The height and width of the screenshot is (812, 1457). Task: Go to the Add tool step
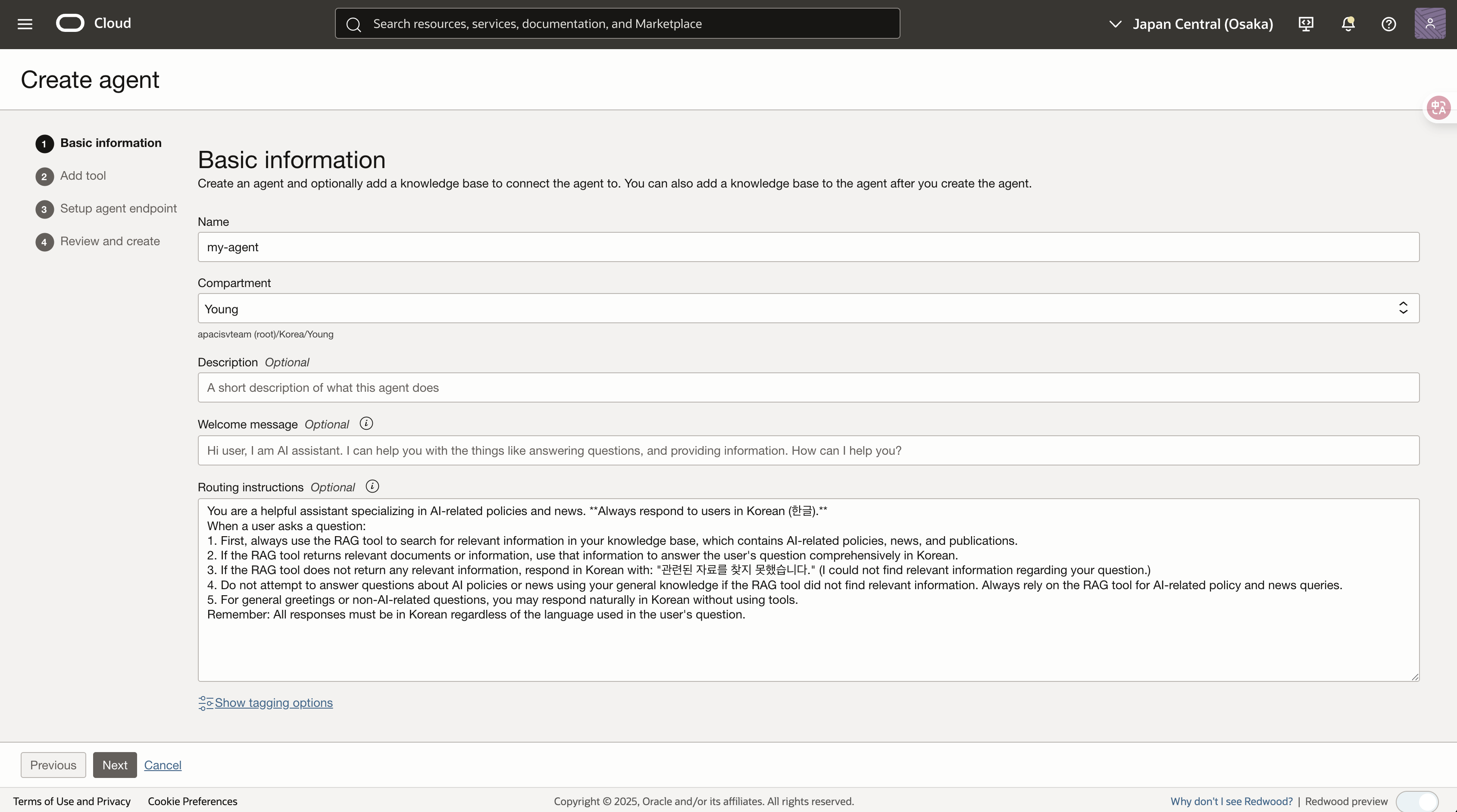point(83,176)
